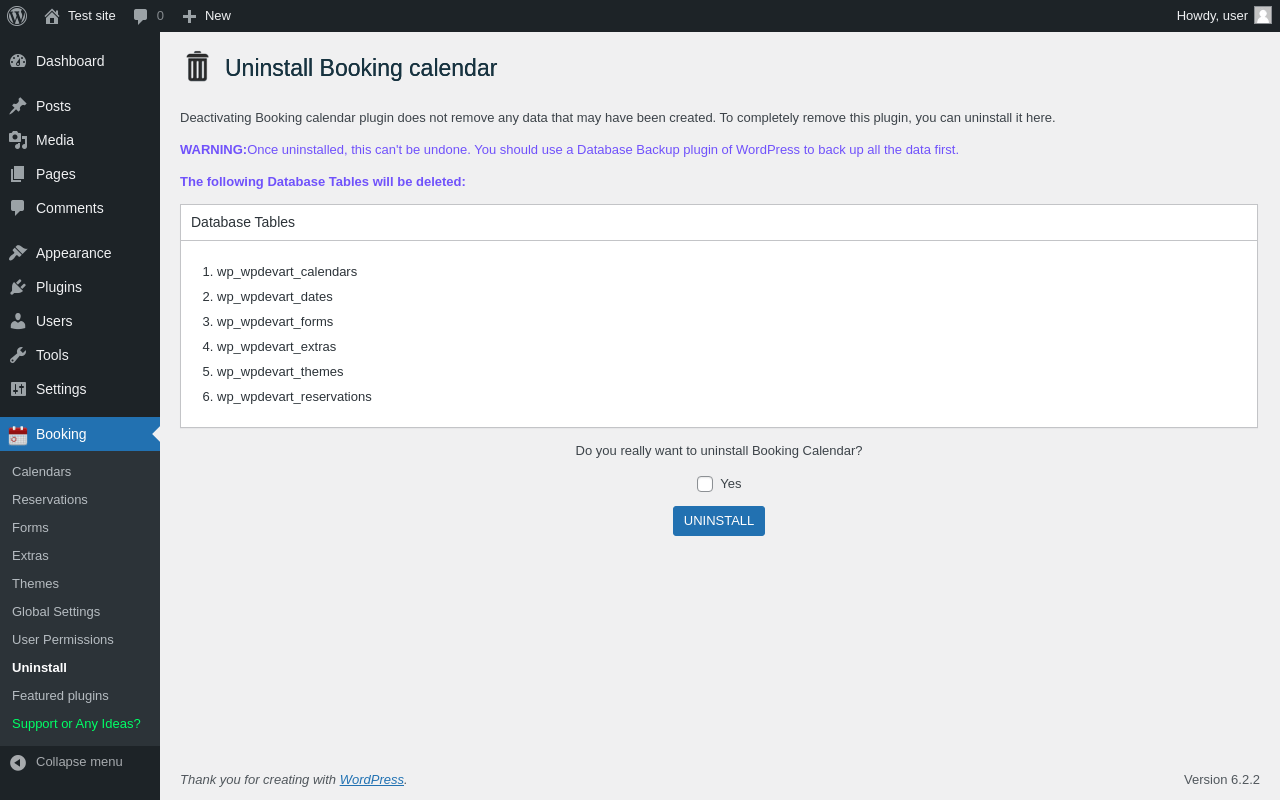Click the Booking calendar icon in sidebar
This screenshot has width=1280, height=800.
click(18, 435)
